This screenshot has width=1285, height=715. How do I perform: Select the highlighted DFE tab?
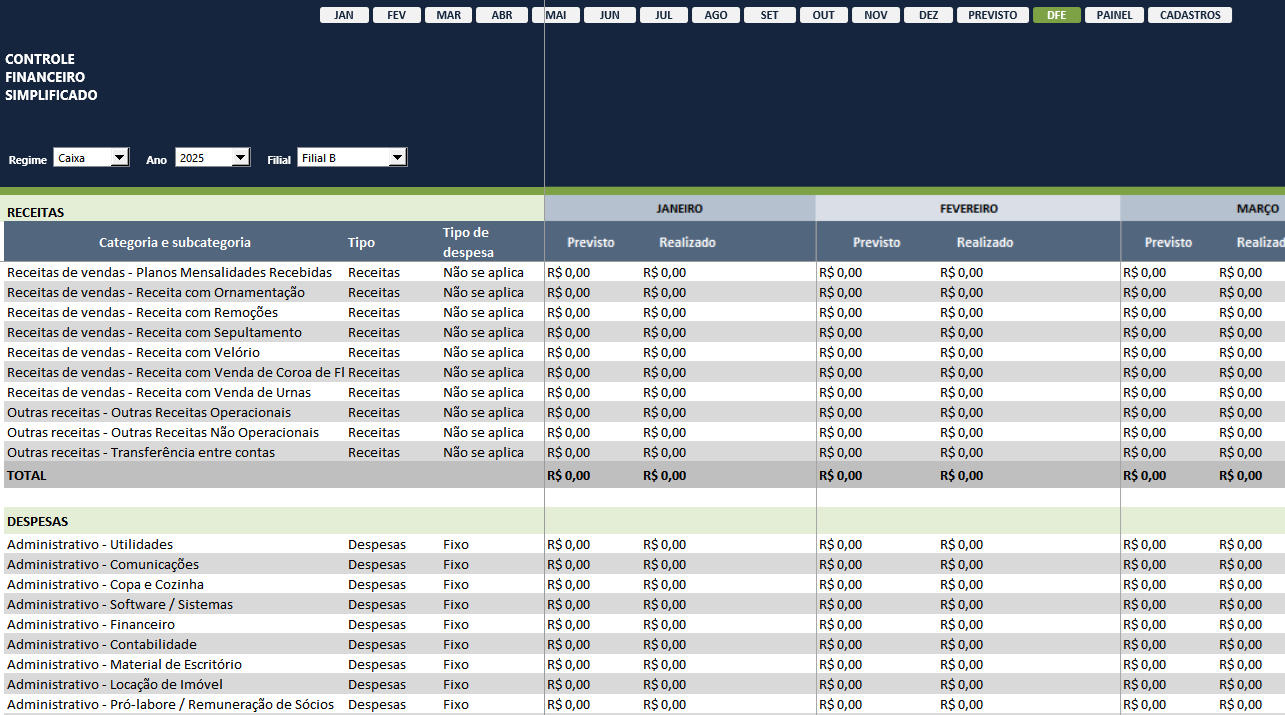point(1056,15)
